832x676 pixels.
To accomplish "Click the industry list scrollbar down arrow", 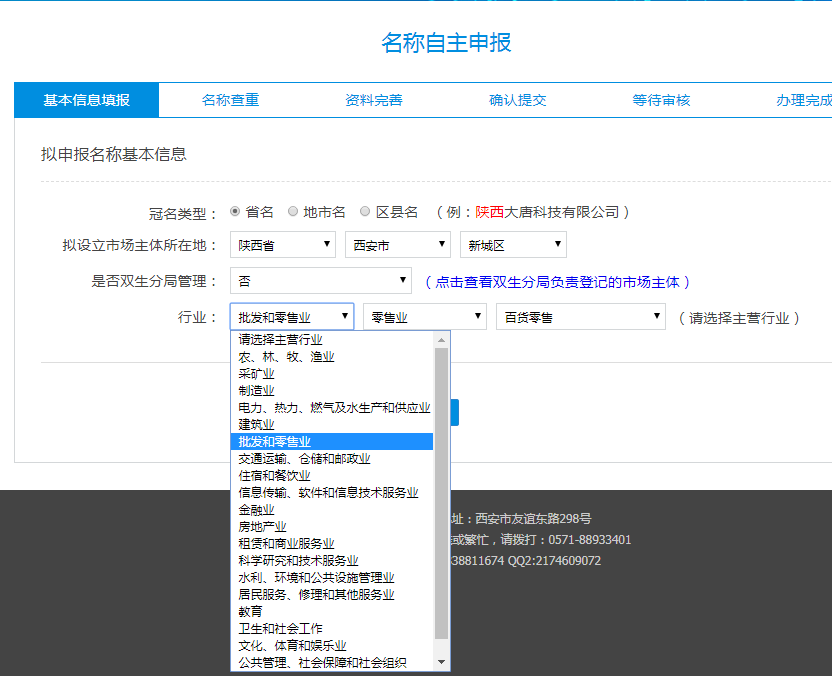I will click(x=442, y=662).
